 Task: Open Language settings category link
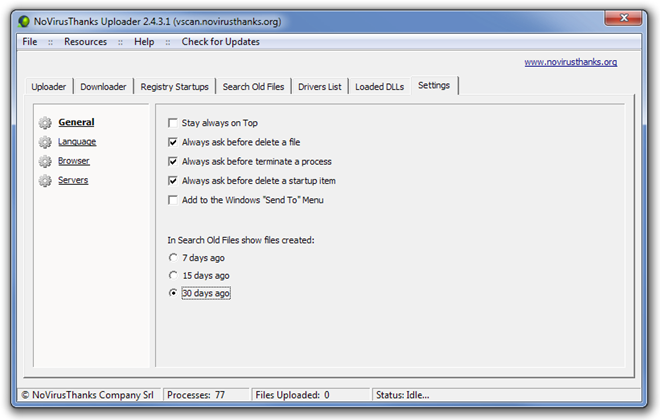(x=77, y=142)
